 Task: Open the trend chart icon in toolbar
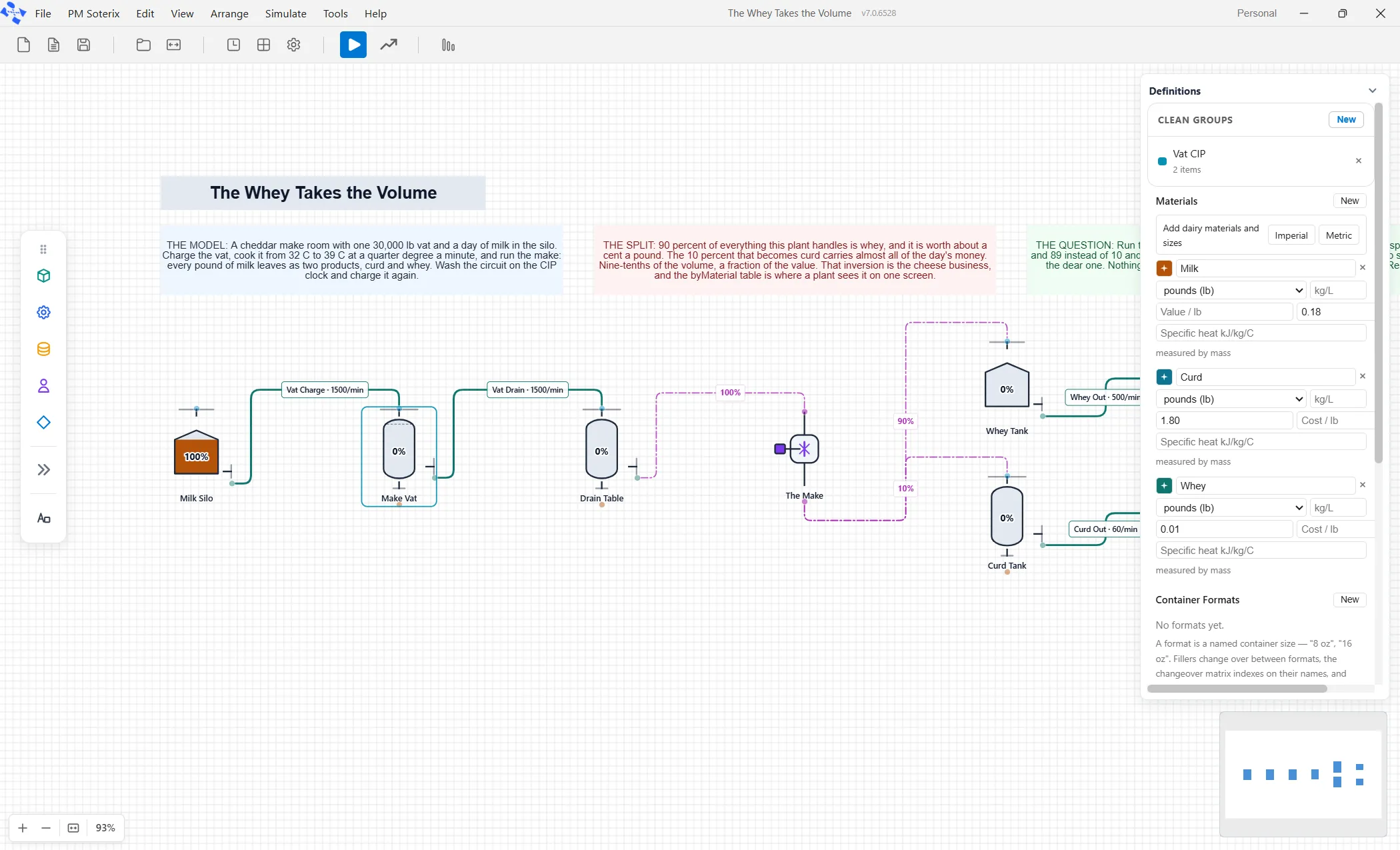pyautogui.click(x=389, y=45)
